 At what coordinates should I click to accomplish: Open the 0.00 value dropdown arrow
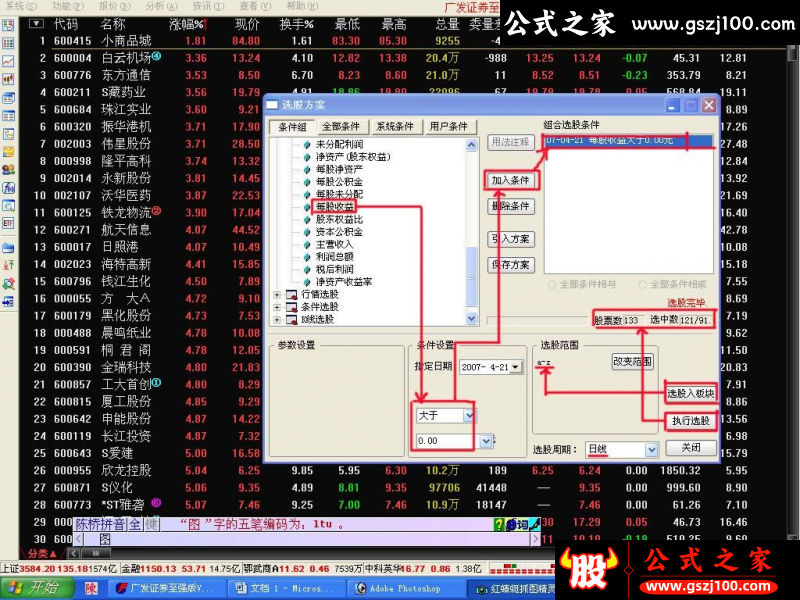click(x=486, y=441)
